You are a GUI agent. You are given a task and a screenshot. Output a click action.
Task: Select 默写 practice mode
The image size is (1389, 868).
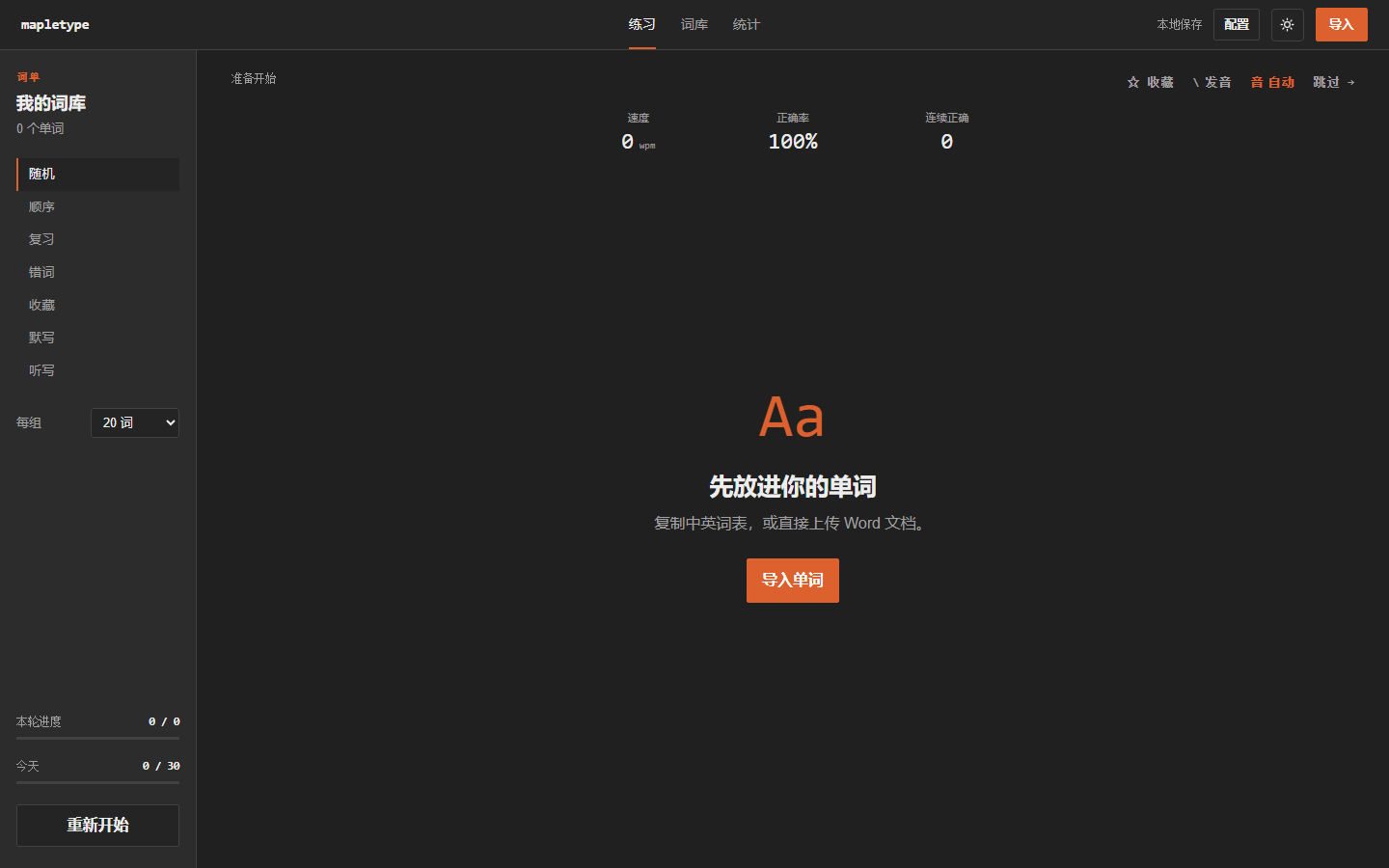[x=97, y=339]
